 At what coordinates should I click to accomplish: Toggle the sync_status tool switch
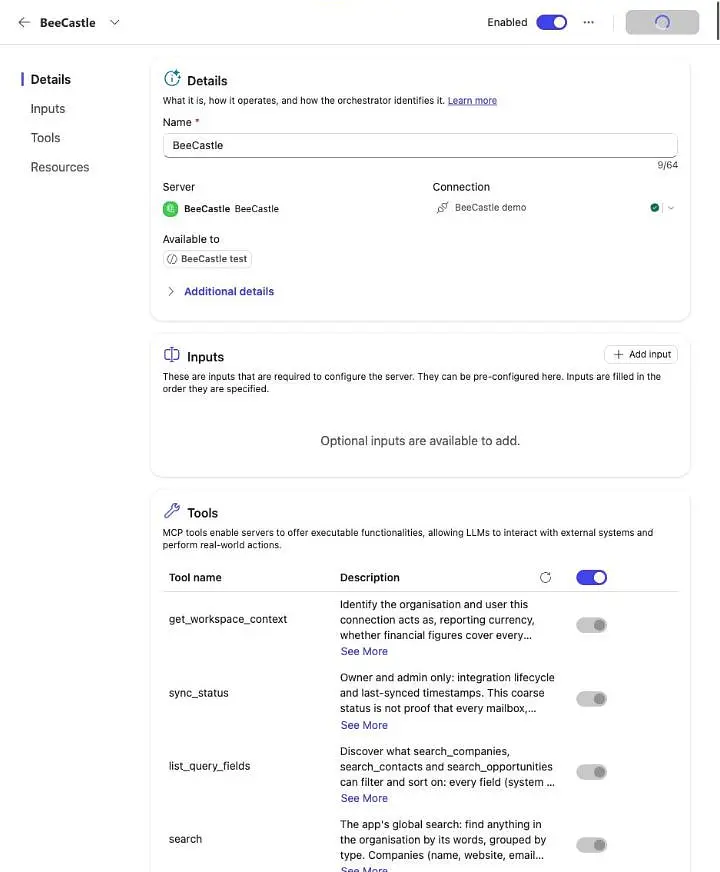pyautogui.click(x=592, y=698)
